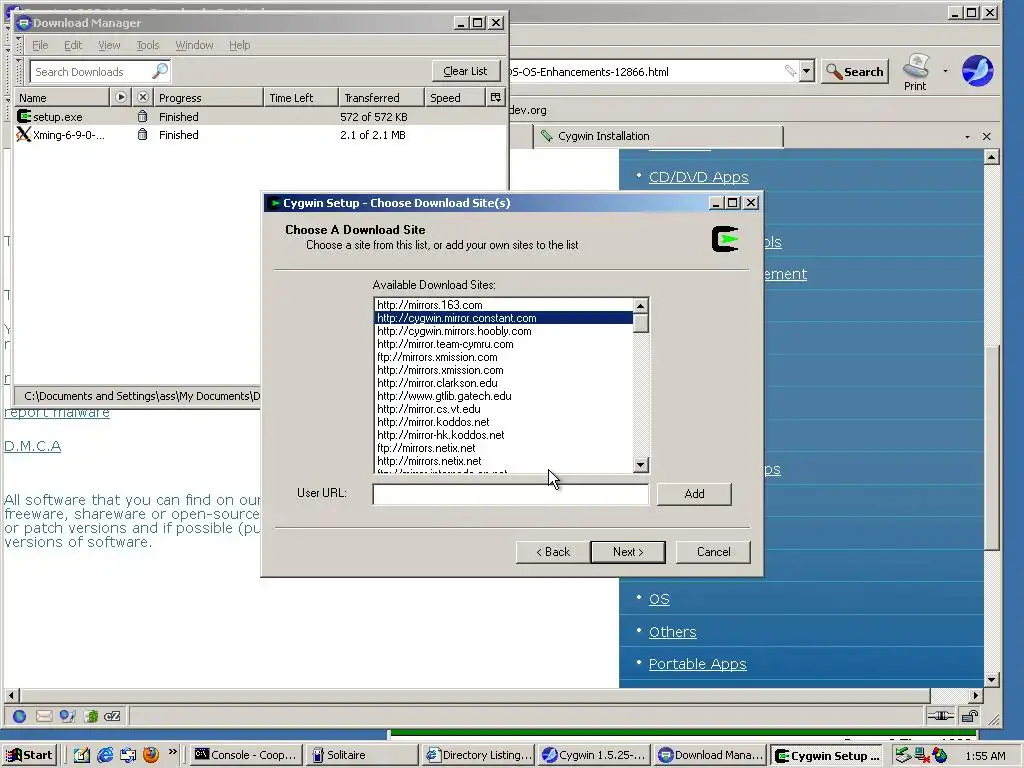Open the Window menu in Download Manager

pyautogui.click(x=194, y=45)
